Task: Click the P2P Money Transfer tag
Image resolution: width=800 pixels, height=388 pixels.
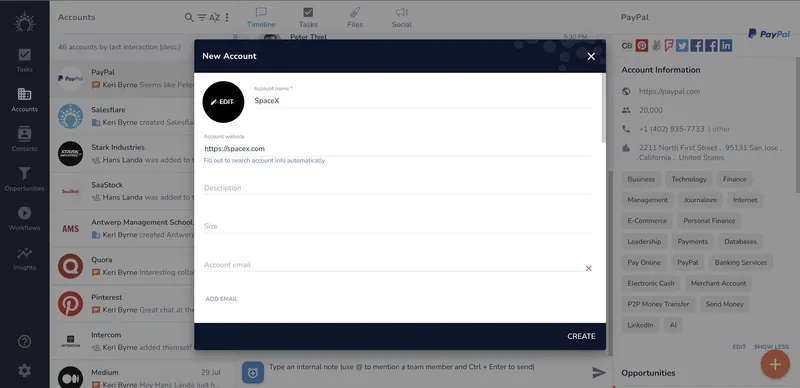Action: (x=658, y=304)
